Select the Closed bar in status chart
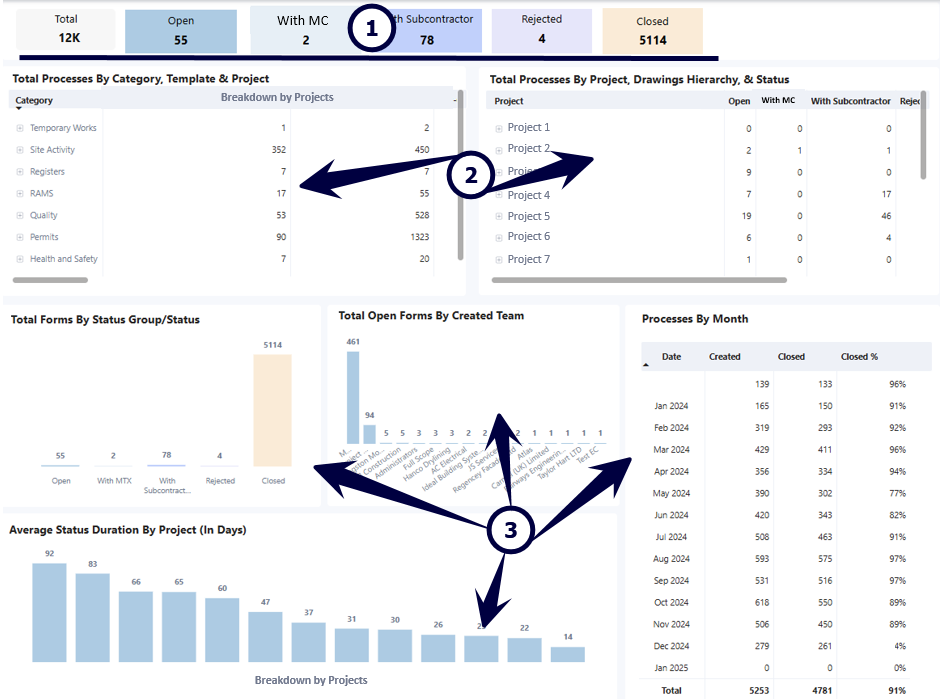The width and height of the screenshot is (943, 699). click(272, 410)
